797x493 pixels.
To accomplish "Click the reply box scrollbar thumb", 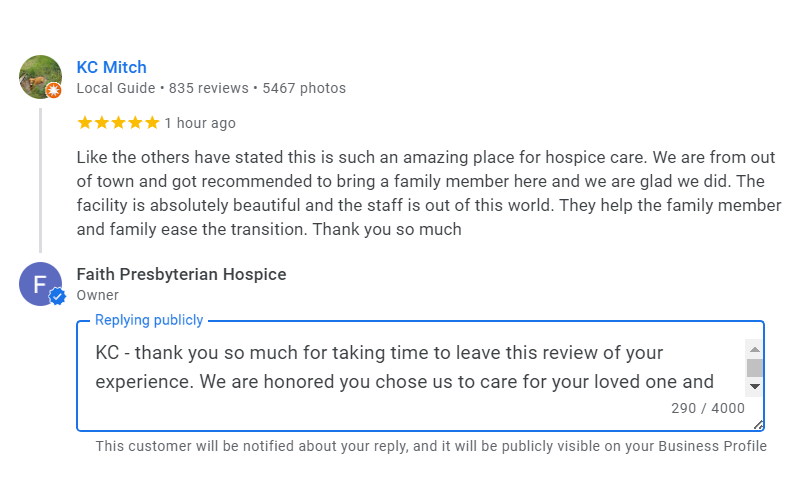I will coord(755,367).
